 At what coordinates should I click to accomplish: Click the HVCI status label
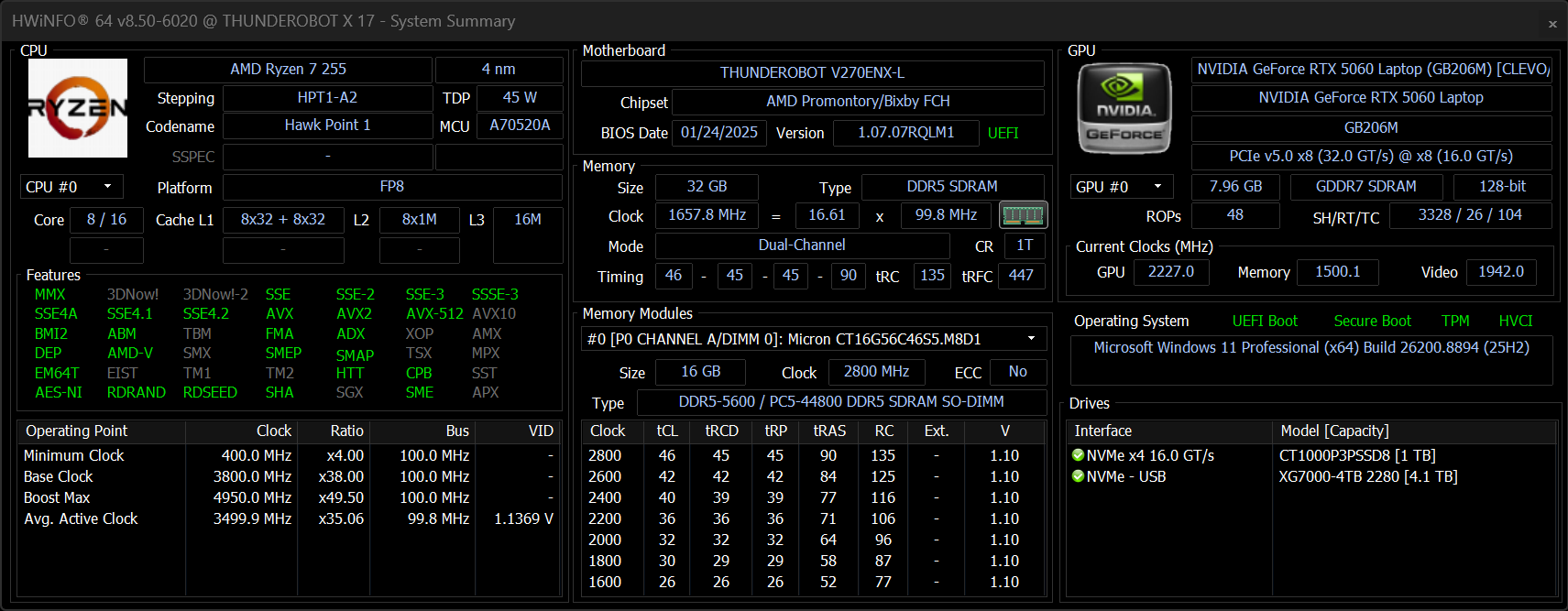coord(1516,321)
